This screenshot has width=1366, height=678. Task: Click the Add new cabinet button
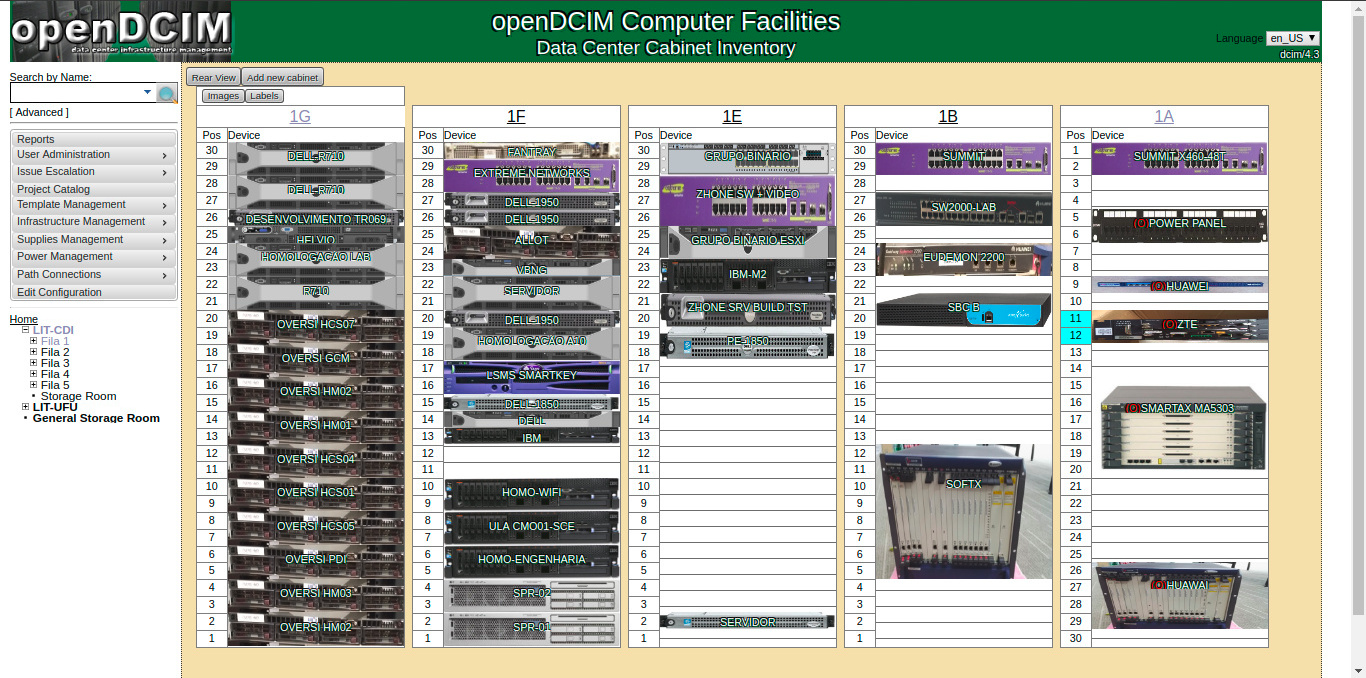coord(282,77)
